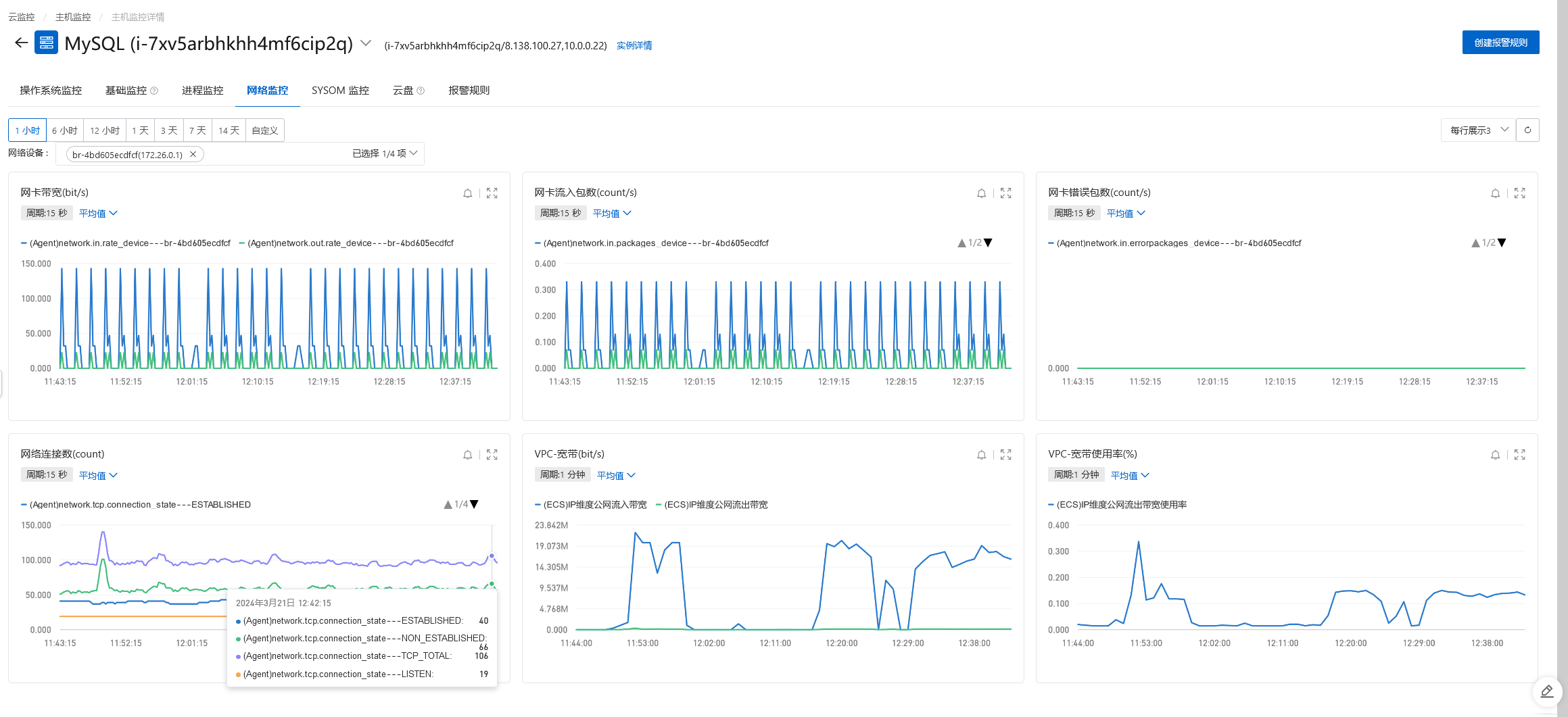The width and height of the screenshot is (1568, 717).
Task: Open the 实例详情 link
Action: point(634,45)
